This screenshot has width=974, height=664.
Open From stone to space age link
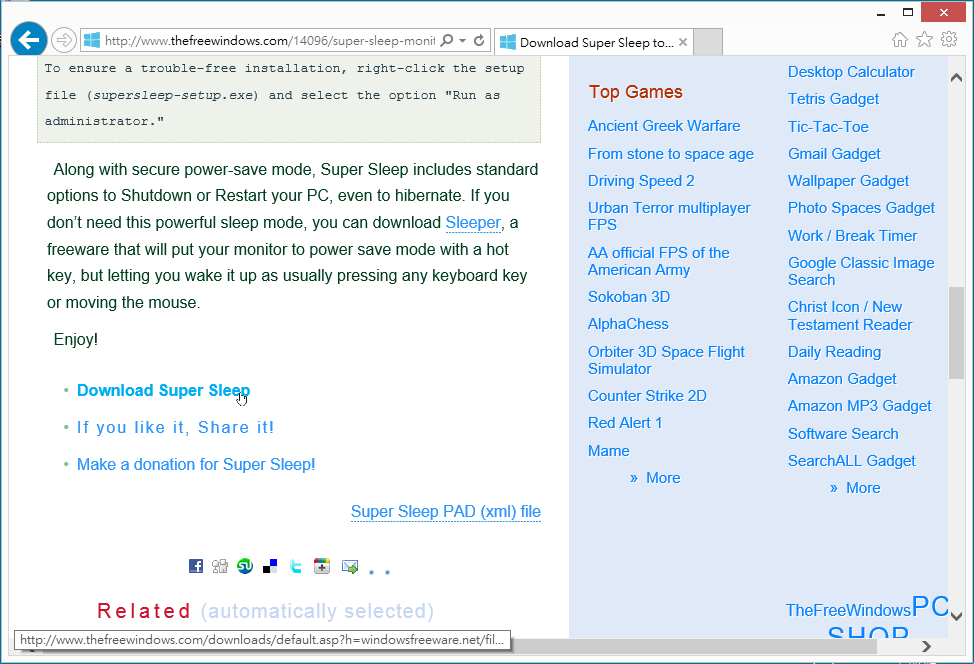point(671,154)
